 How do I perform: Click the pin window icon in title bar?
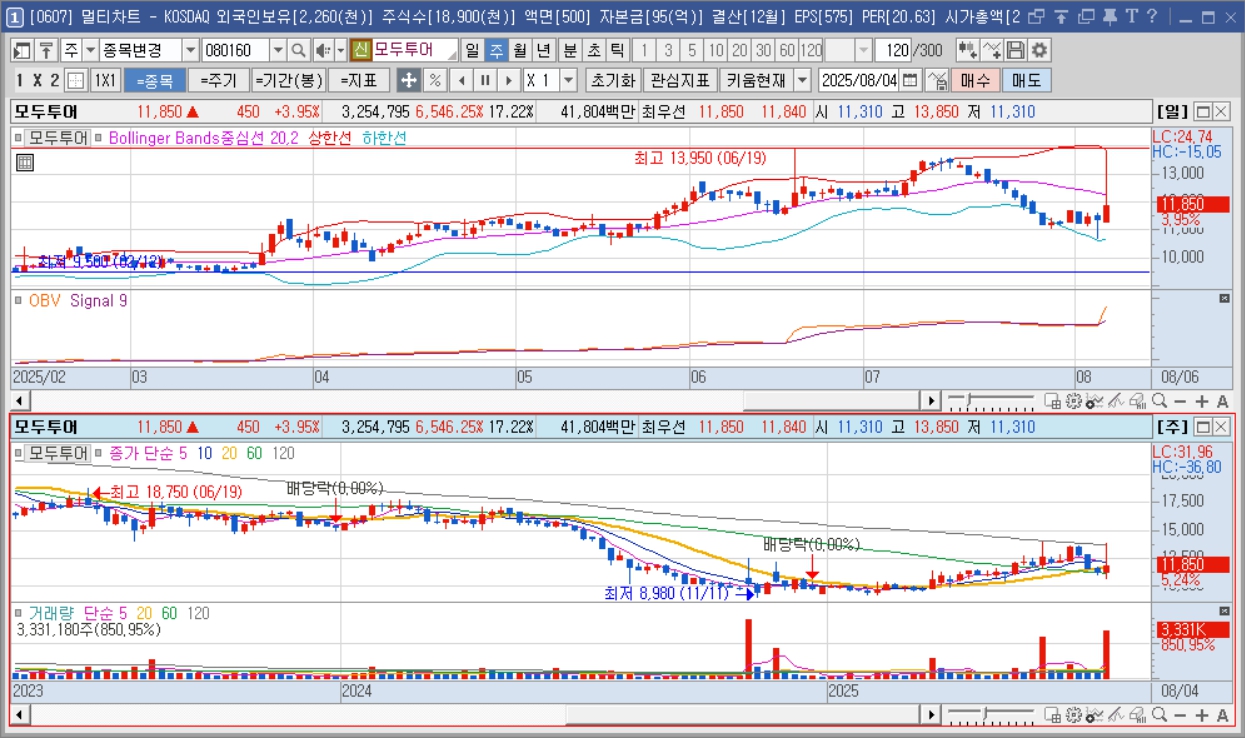click(1109, 16)
